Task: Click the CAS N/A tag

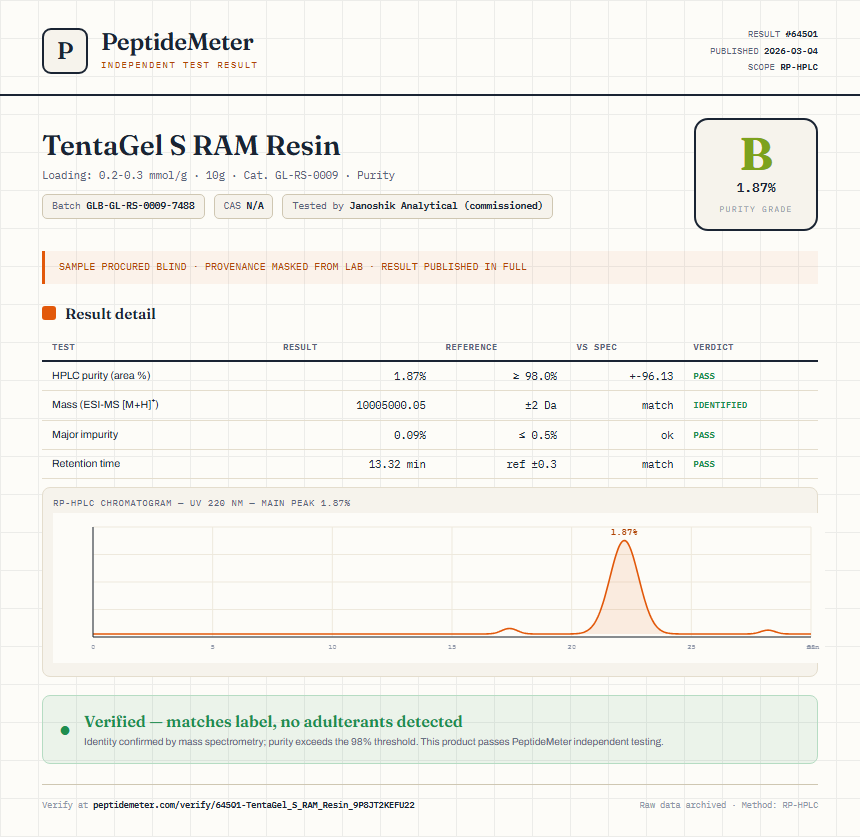Action: (244, 206)
